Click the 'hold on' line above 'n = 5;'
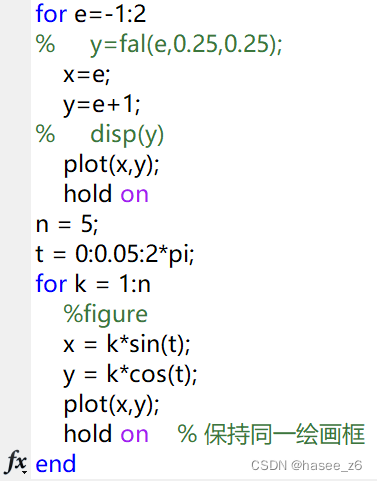377x481 pixels. 106,194
